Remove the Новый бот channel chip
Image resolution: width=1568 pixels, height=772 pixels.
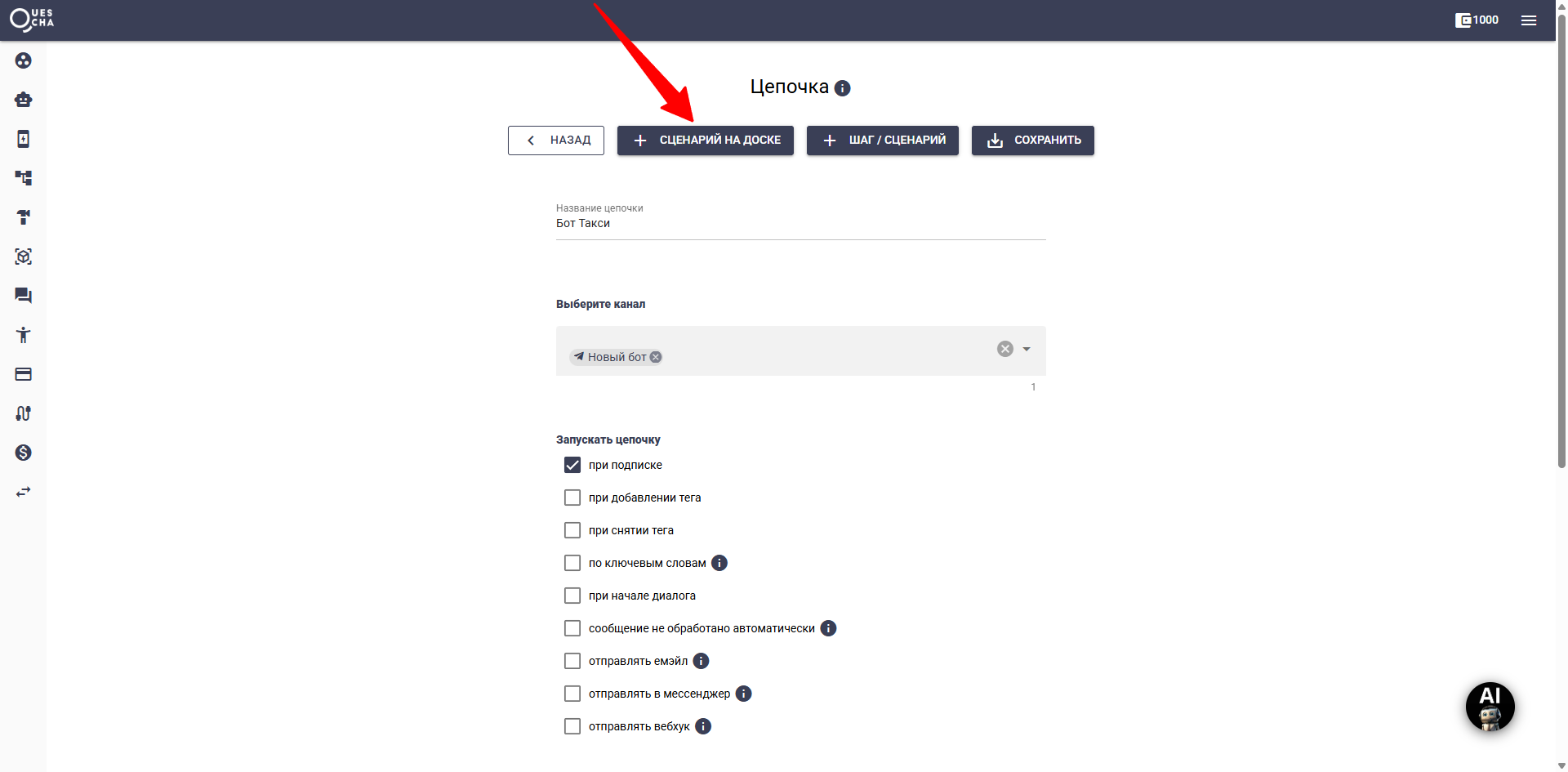pyautogui.click(x=656, y=357)
